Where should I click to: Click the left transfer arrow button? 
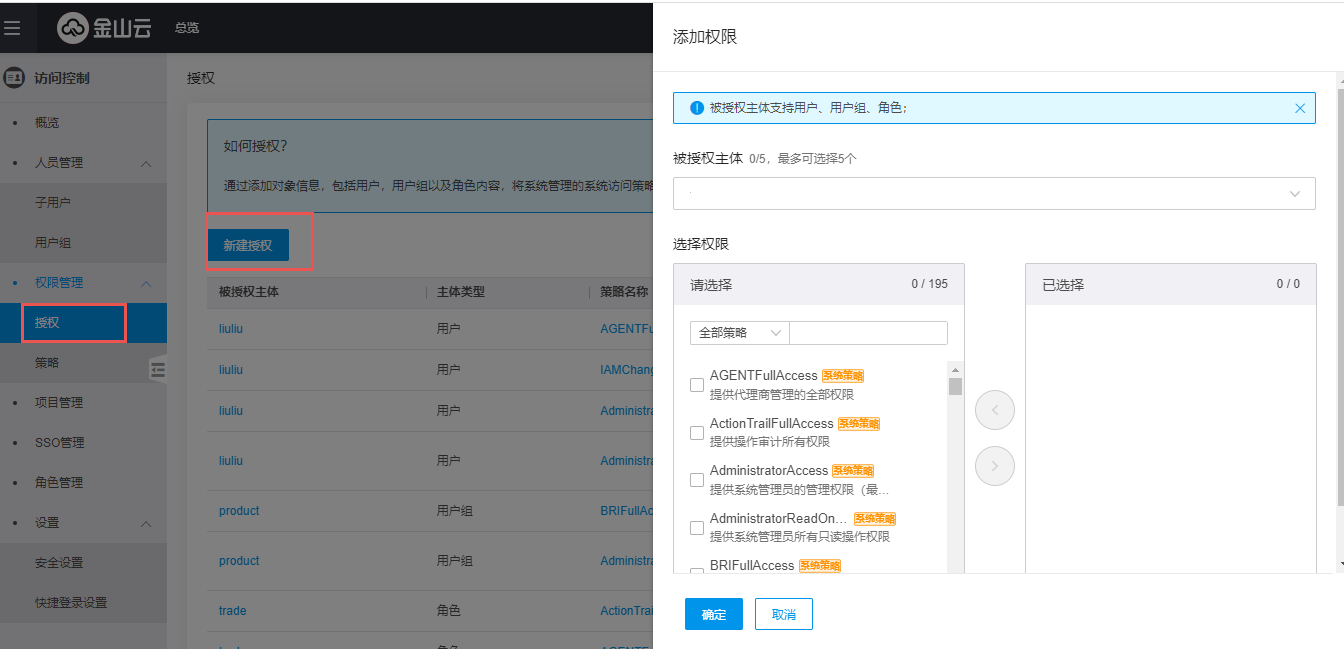pyautogui.click(x=995, y=410)
